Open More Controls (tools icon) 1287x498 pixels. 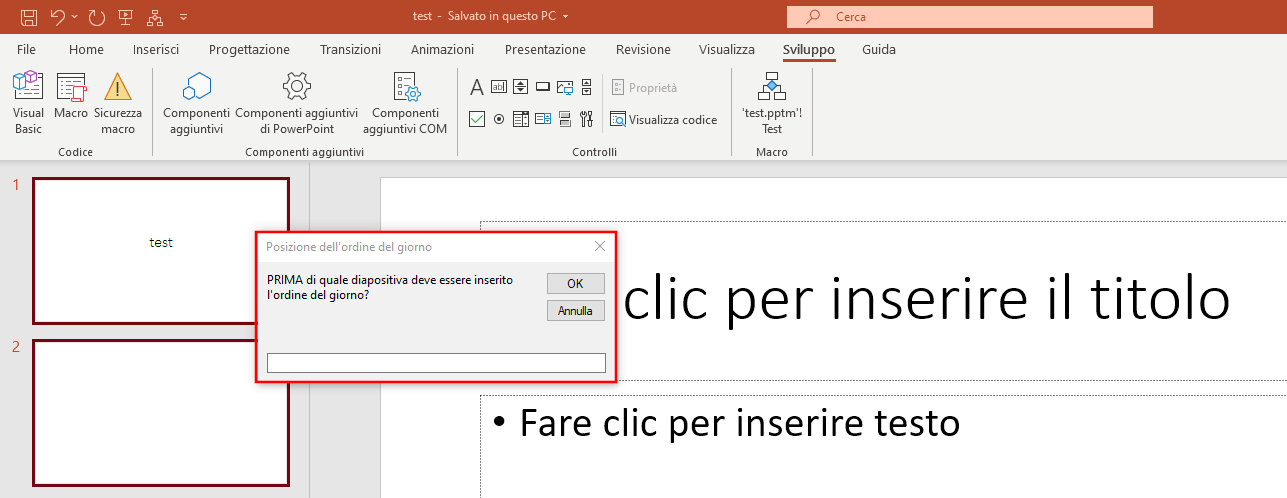(x=587, y=119)
